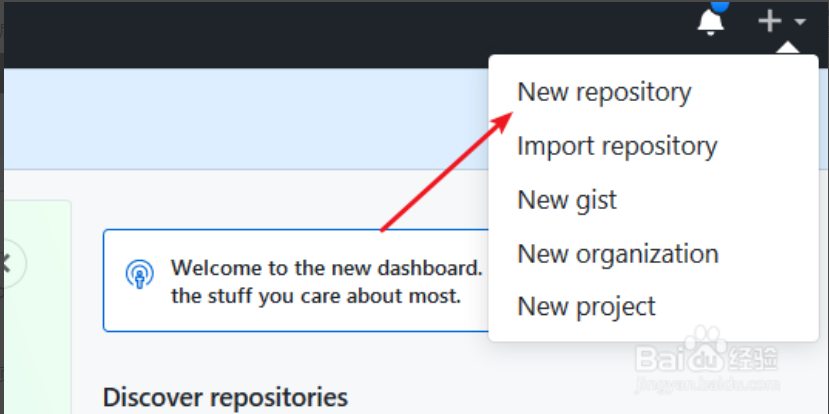This screenshot has height=414, width=829.
Task: Click the plus create-new icon
Action: click(770, 22)
